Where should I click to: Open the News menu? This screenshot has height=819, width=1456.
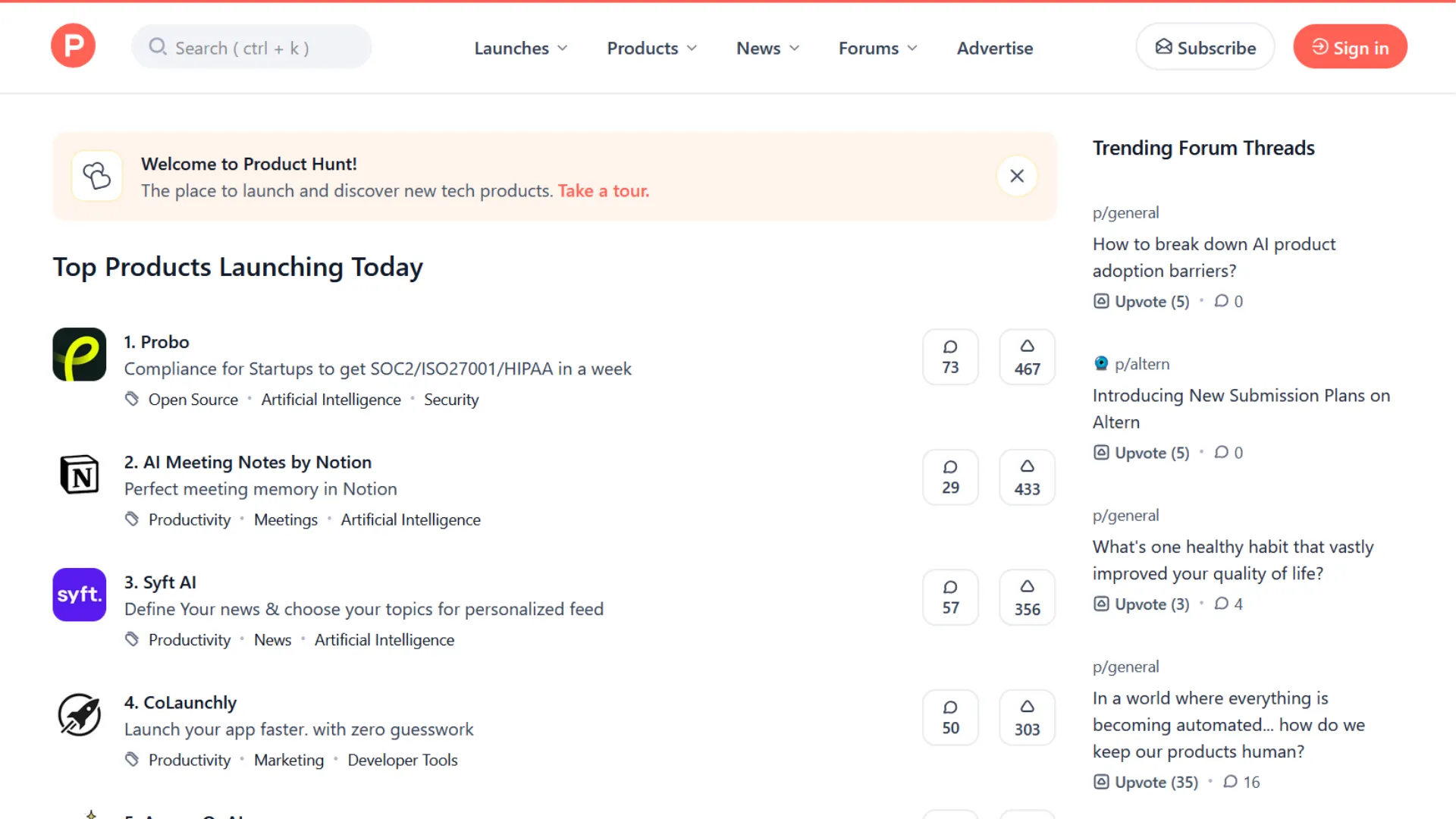click(x=767, y=48)
